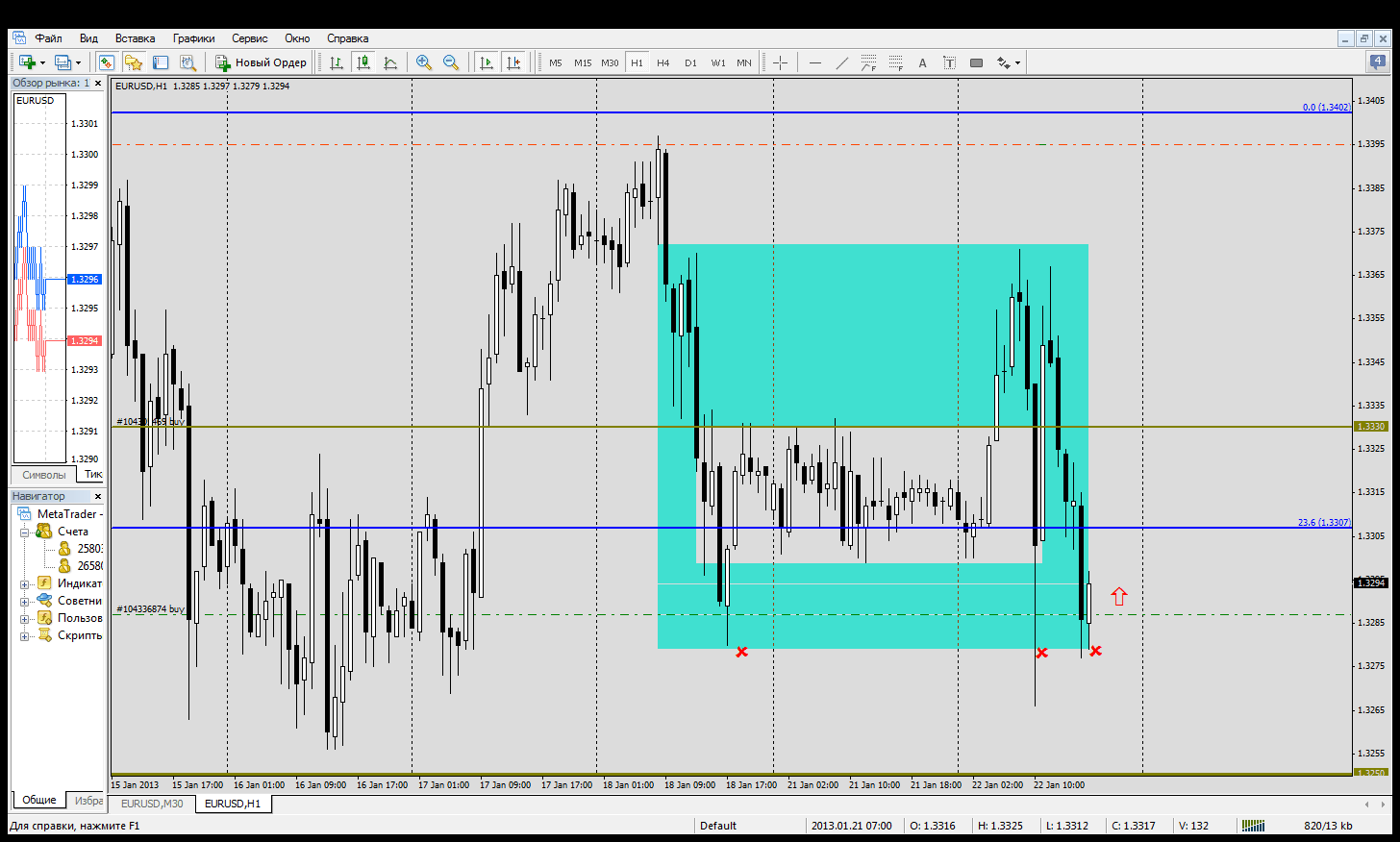Zoom in on the chart
The image size is (1400, 842).
tap(423, 62)
